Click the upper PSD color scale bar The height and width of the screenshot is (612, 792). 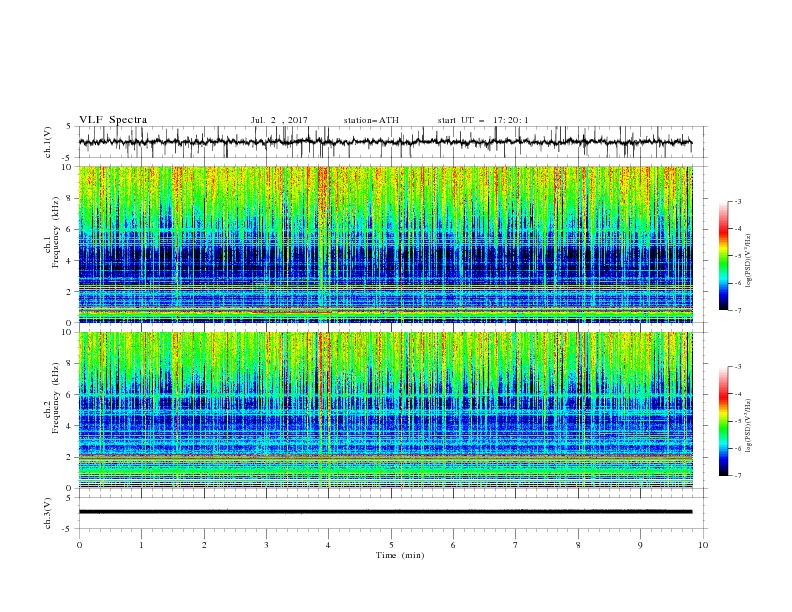pos(723,256)
